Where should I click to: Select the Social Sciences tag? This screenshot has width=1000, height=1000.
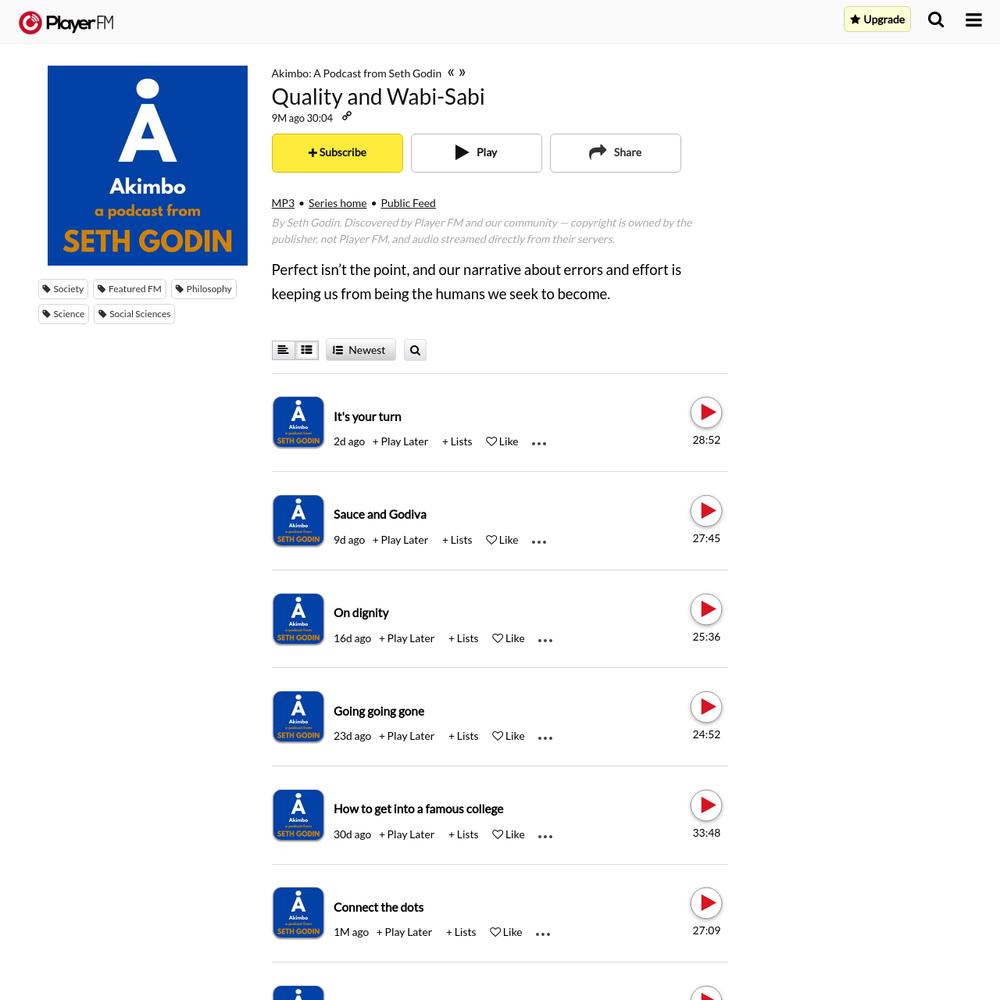click(x=134, y=314)
